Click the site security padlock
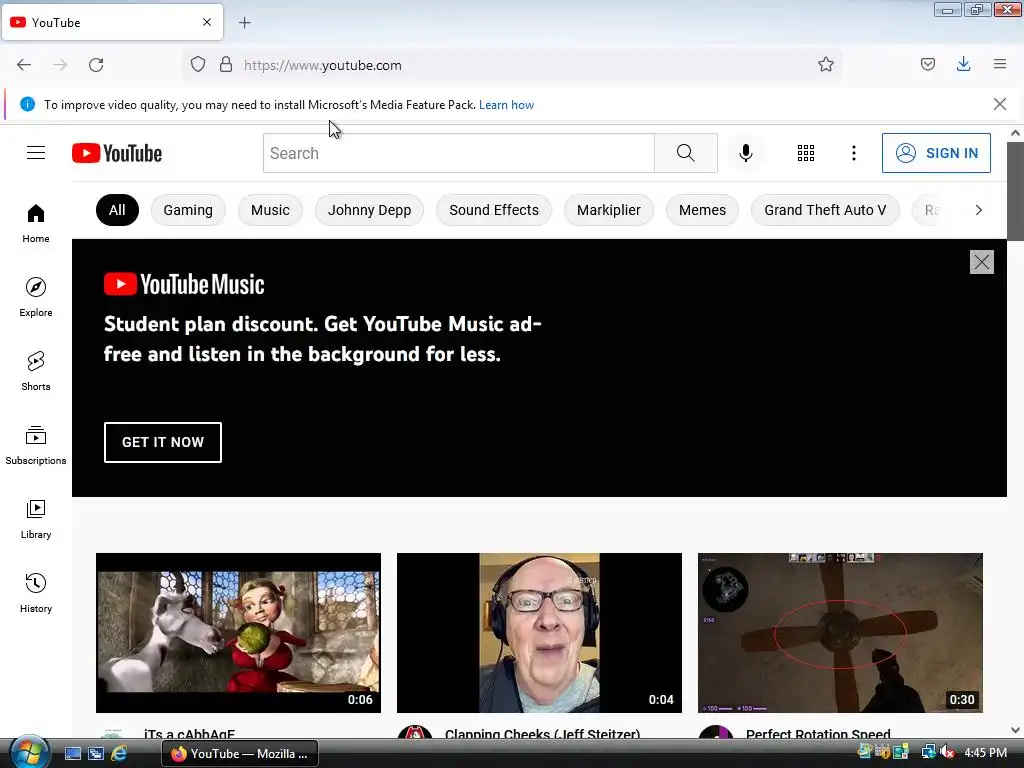Screen dimensions: 1024x768 click(226, 65)
